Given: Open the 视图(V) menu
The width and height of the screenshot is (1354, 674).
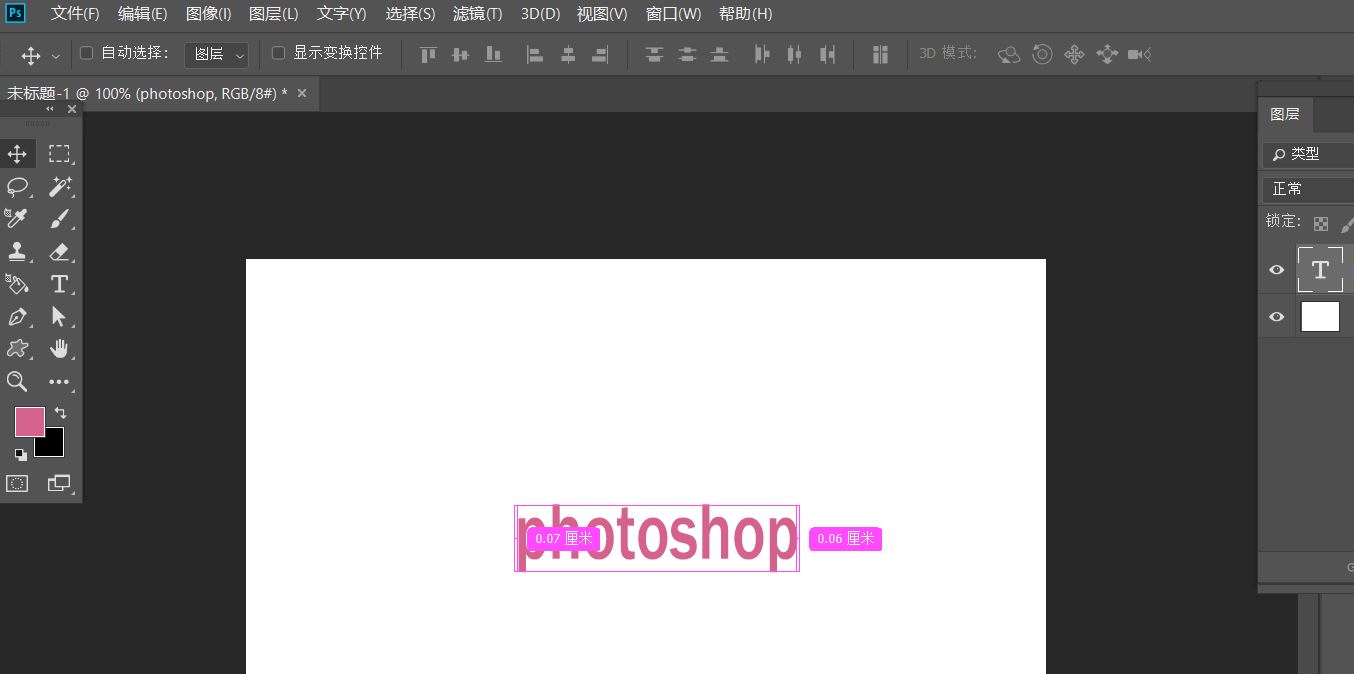Looking at the screenshot, I should click(602, 14).
